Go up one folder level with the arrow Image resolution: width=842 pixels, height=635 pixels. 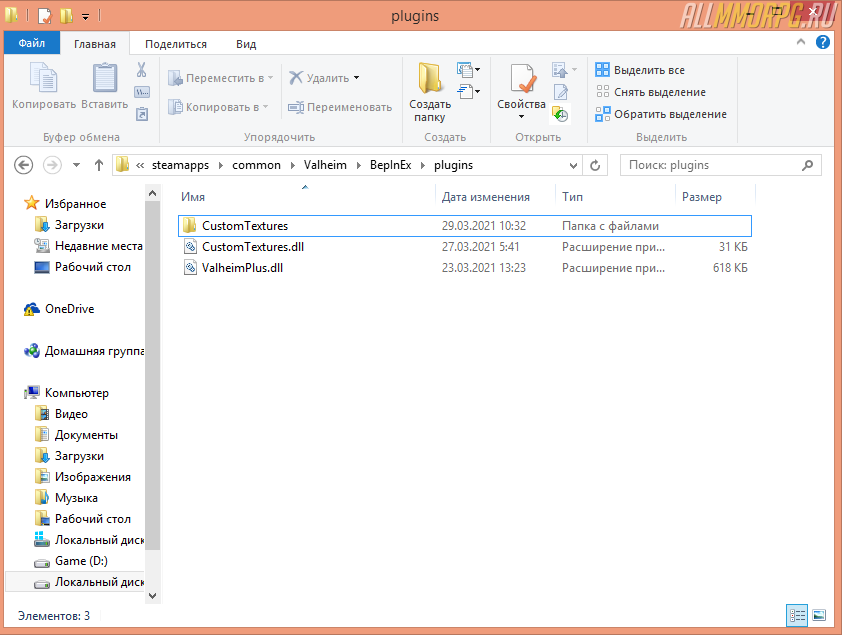point(99,165)
